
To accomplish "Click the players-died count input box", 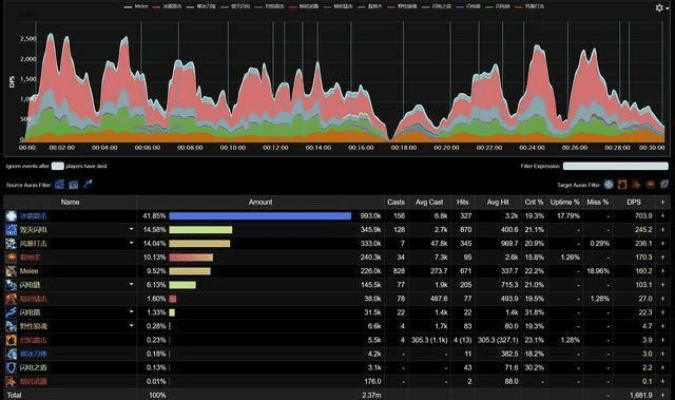I will [57, 167].
